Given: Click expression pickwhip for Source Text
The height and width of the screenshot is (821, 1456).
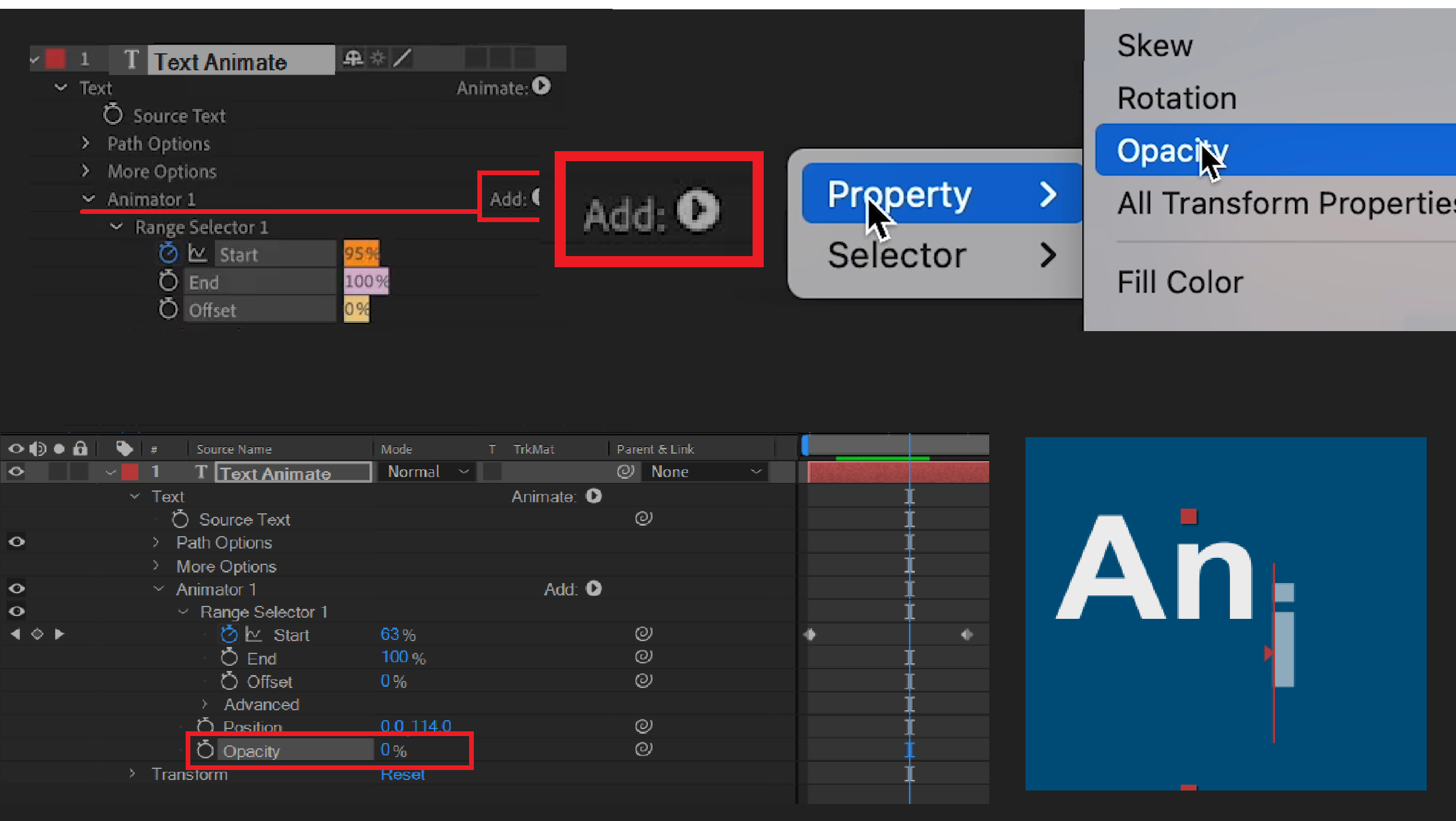Looking at the screenshot, I should [644, 518].
